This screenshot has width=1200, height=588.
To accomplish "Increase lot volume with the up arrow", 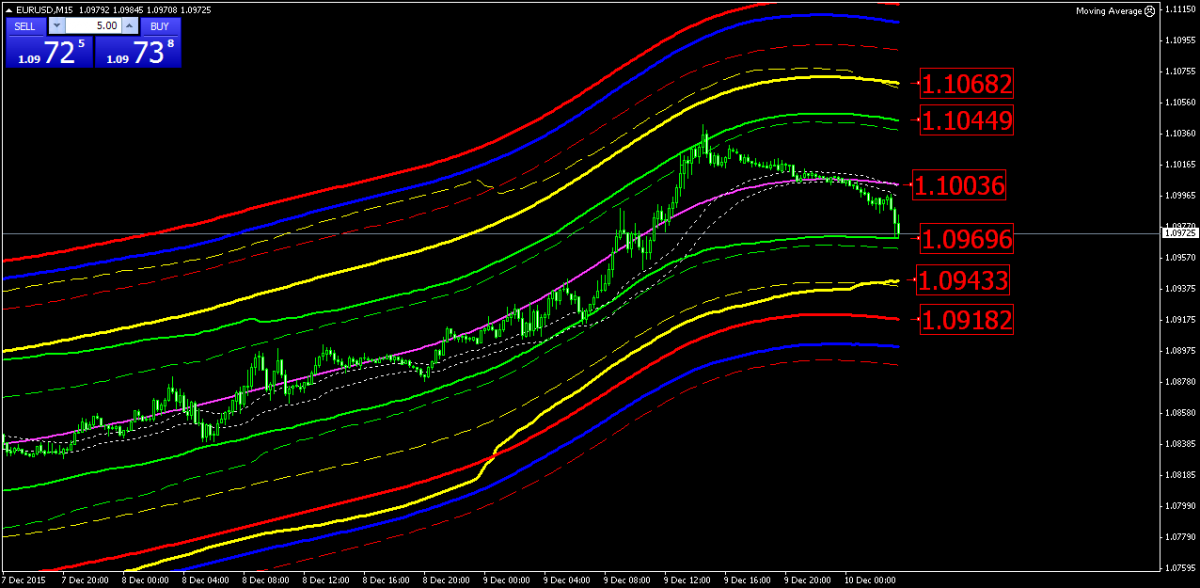I will click(x=128, y=26).
